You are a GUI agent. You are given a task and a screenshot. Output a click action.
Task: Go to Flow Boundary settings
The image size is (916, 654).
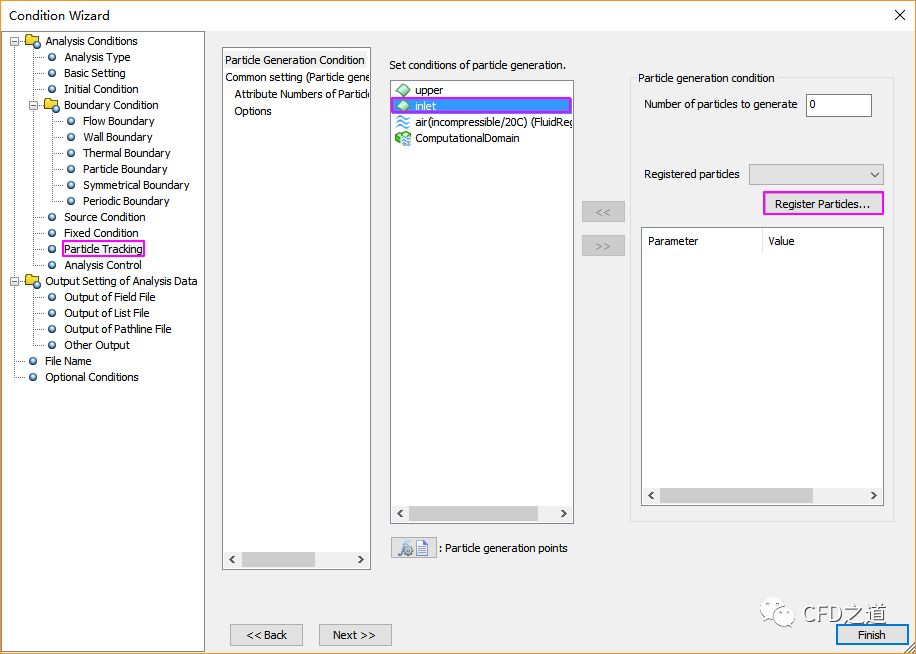[x=119, y=121]
